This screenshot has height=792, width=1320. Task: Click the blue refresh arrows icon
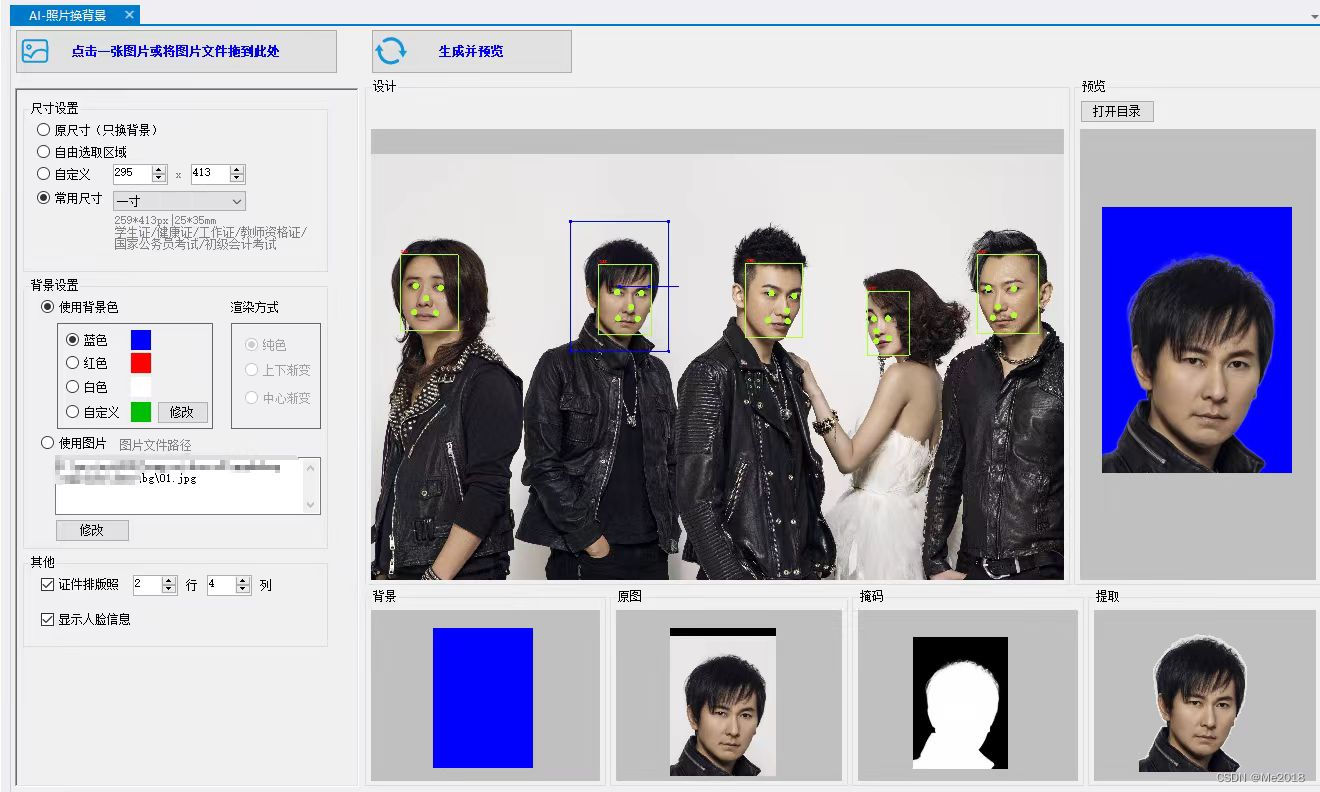pos(391,51)
